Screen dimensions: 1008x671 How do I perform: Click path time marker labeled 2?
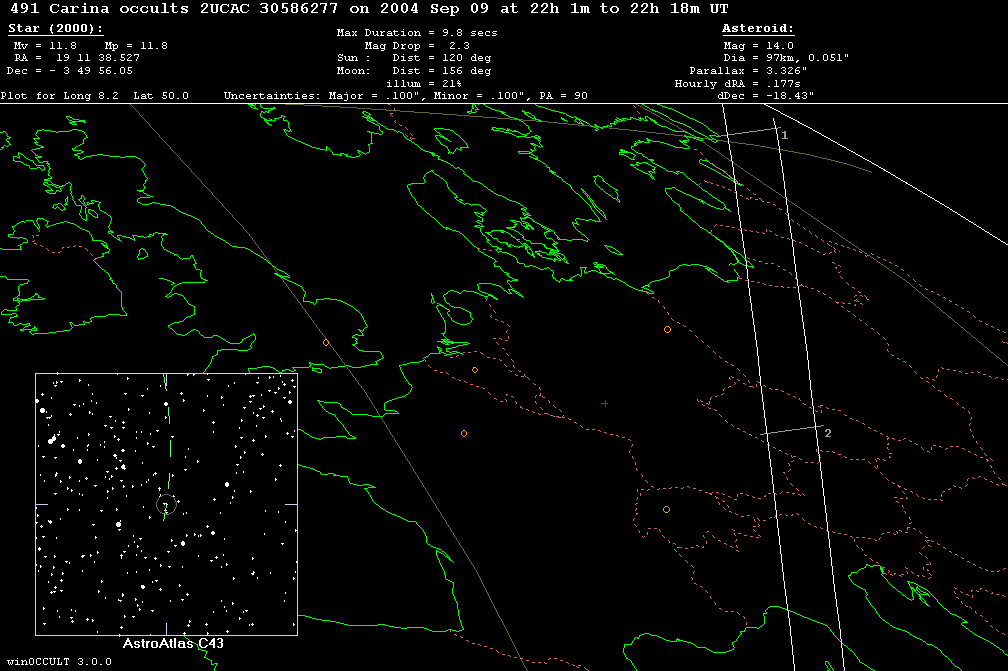827,432
